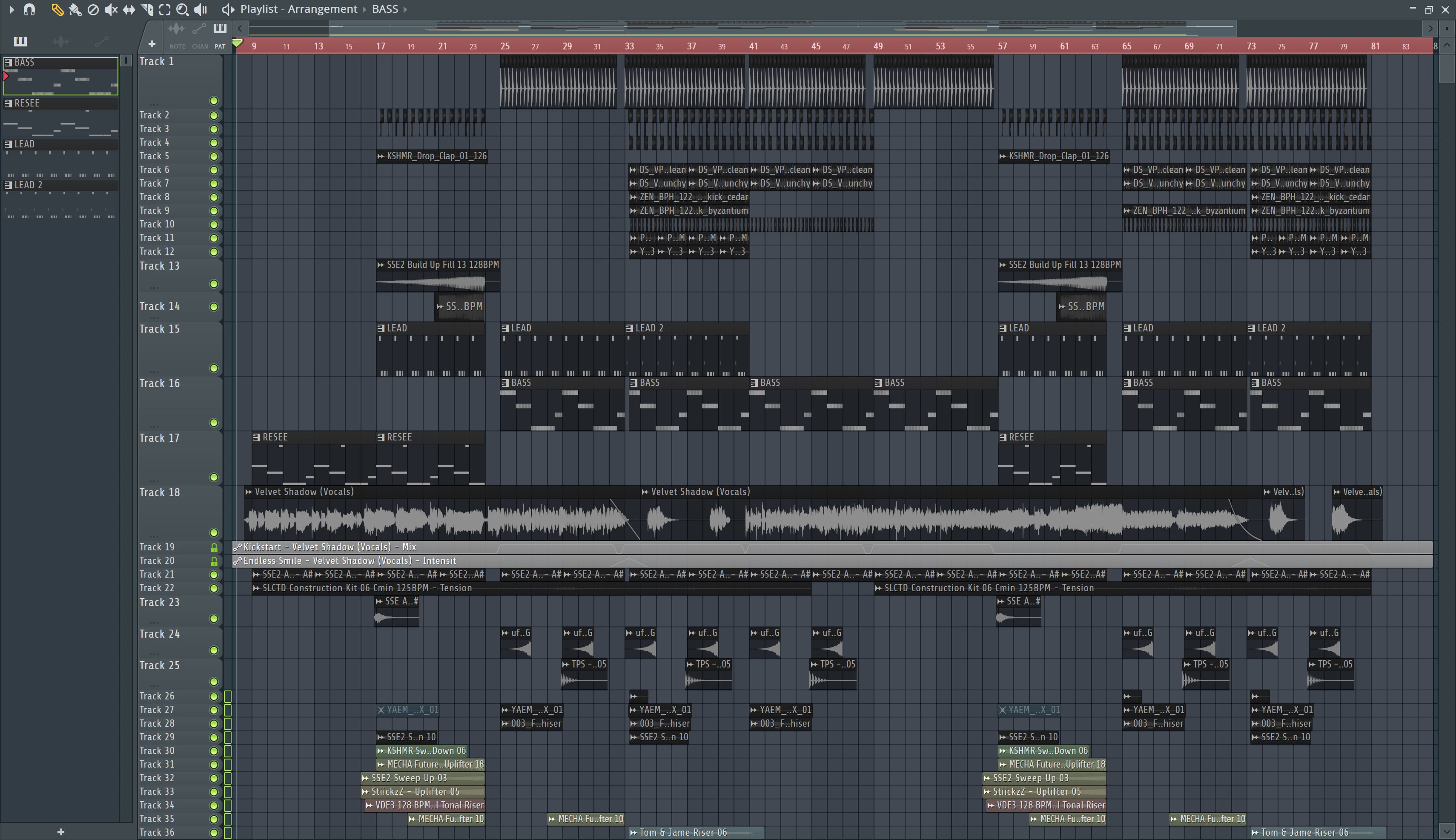Open menu of KSHMR_Drop_Clap clip at bar 17

381,156
